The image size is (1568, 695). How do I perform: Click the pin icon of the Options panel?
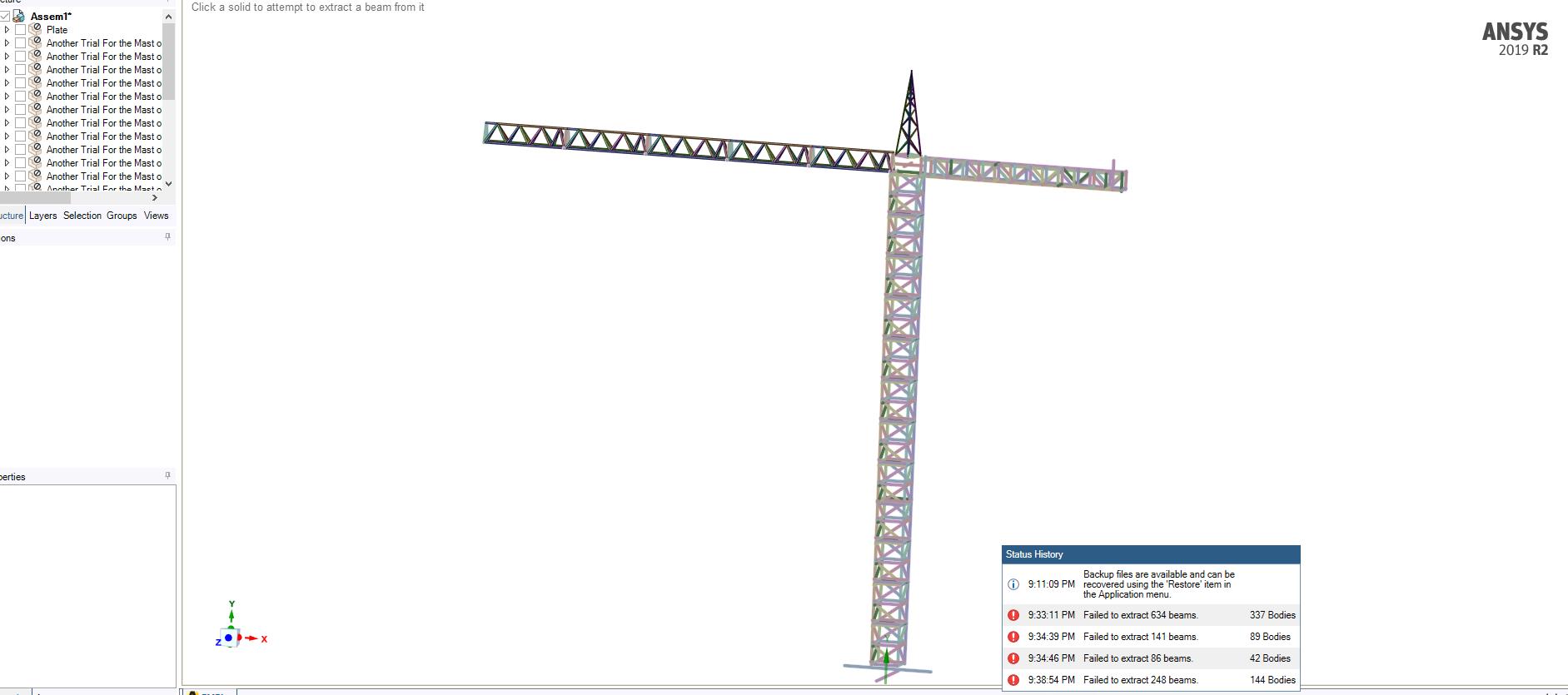click(x=168, y=237)
